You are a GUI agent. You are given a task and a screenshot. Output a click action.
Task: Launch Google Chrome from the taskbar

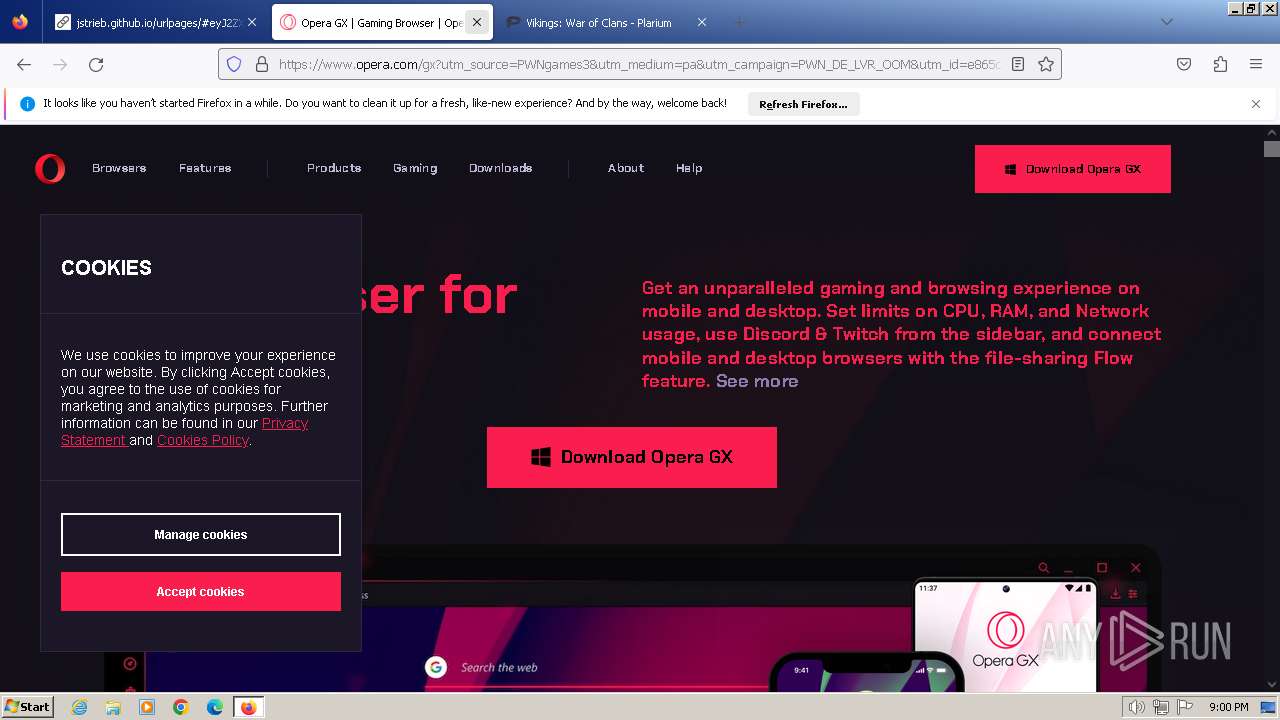tap(181, 707)
